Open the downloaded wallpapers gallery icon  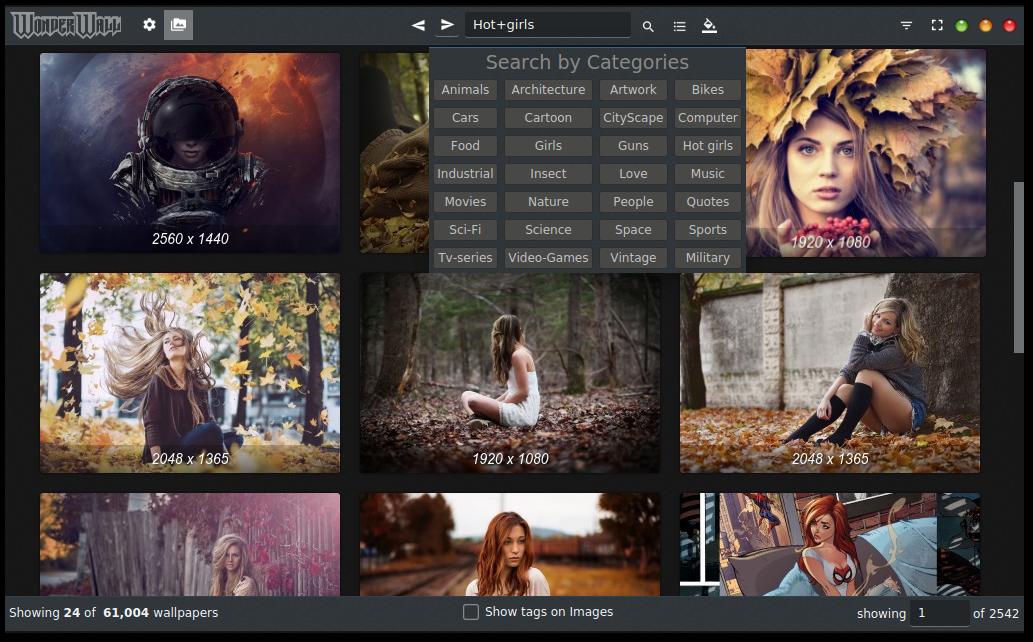coord(178,25)
